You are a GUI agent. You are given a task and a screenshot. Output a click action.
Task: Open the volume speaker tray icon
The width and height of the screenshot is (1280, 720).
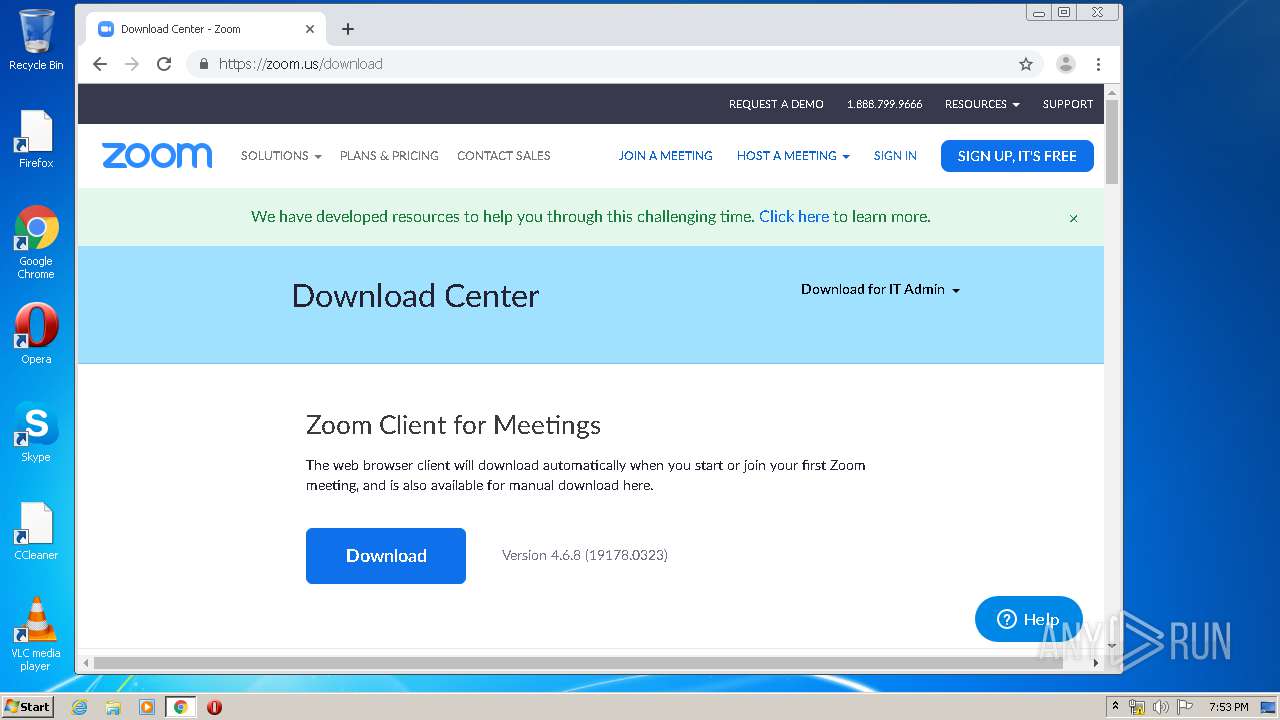tap(1161, 707)
